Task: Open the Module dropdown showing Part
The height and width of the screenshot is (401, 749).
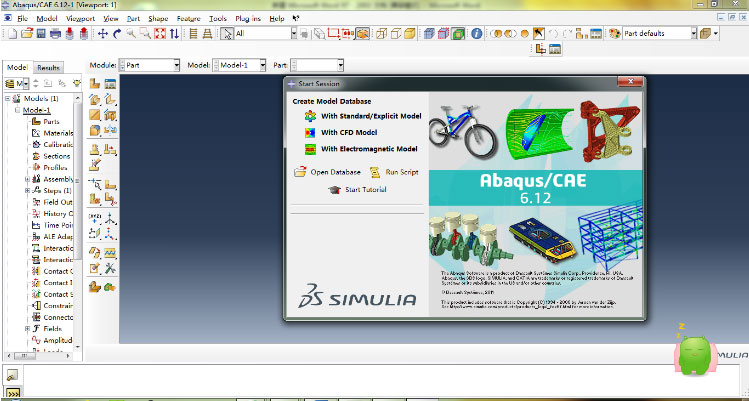Action: 149,65
